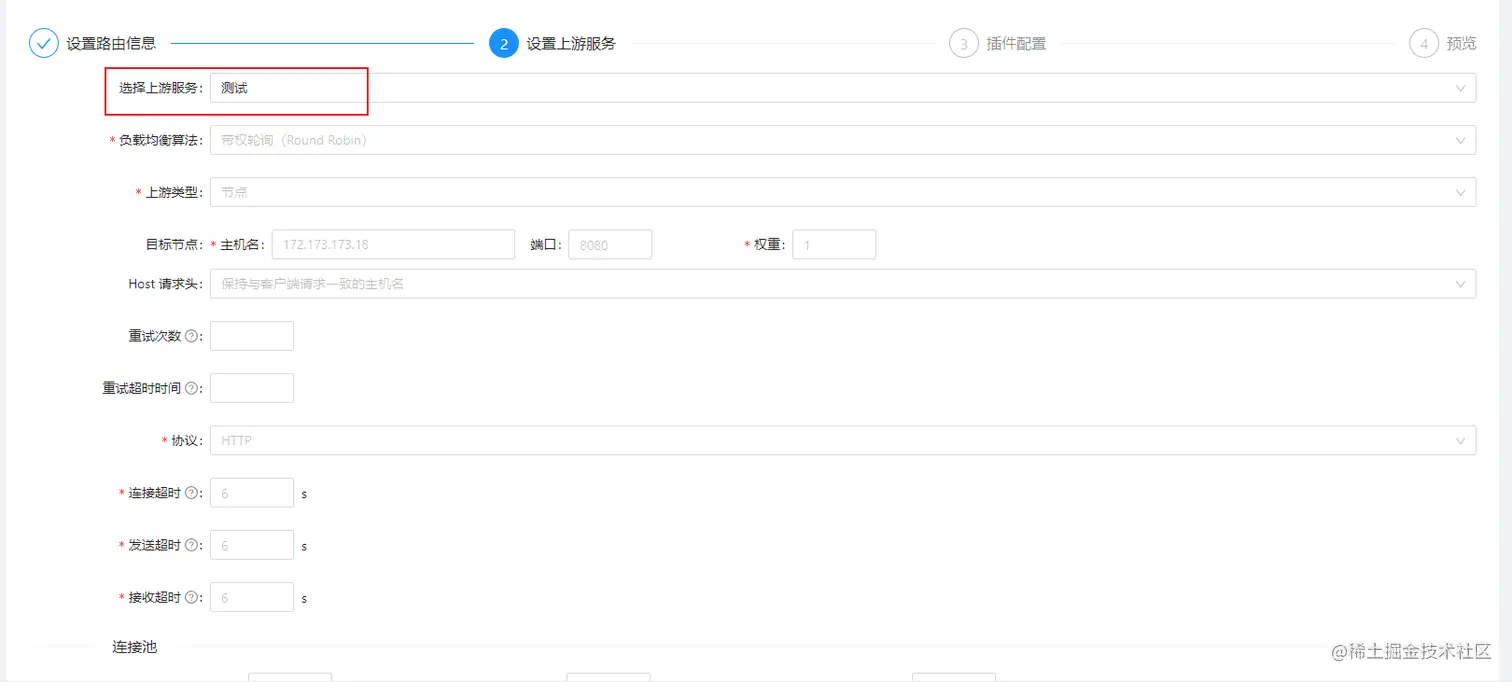Screen dimensions: 1512x682
Task: Expand the Host 请求头 dropdown
Action: (842, 284)
